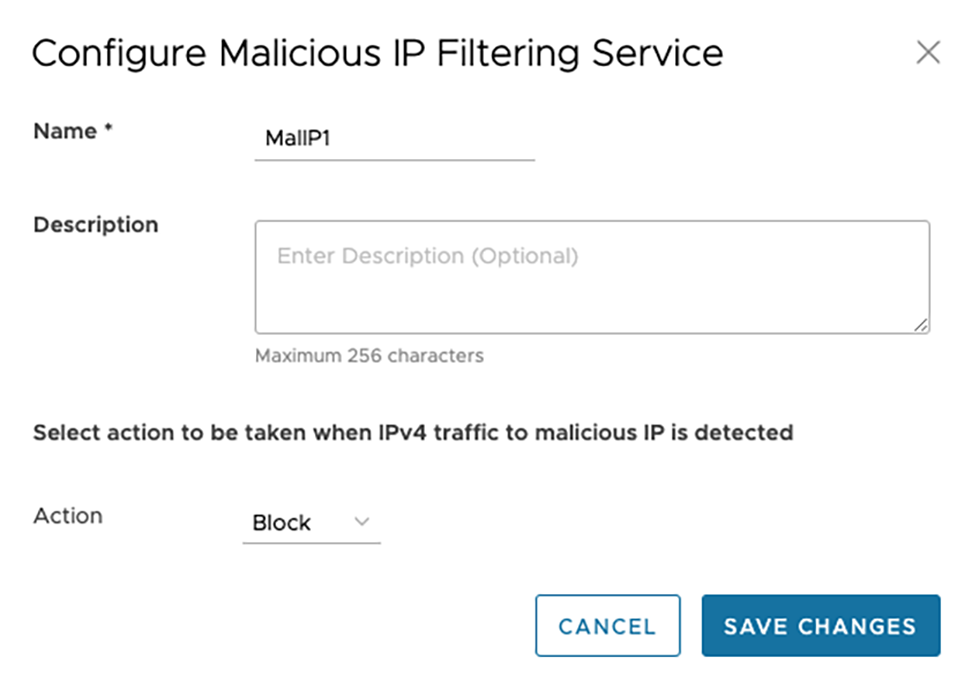The height and width of the screenshot is (688, 972).
Task: Click the Name field label
Action: point(65,131)
